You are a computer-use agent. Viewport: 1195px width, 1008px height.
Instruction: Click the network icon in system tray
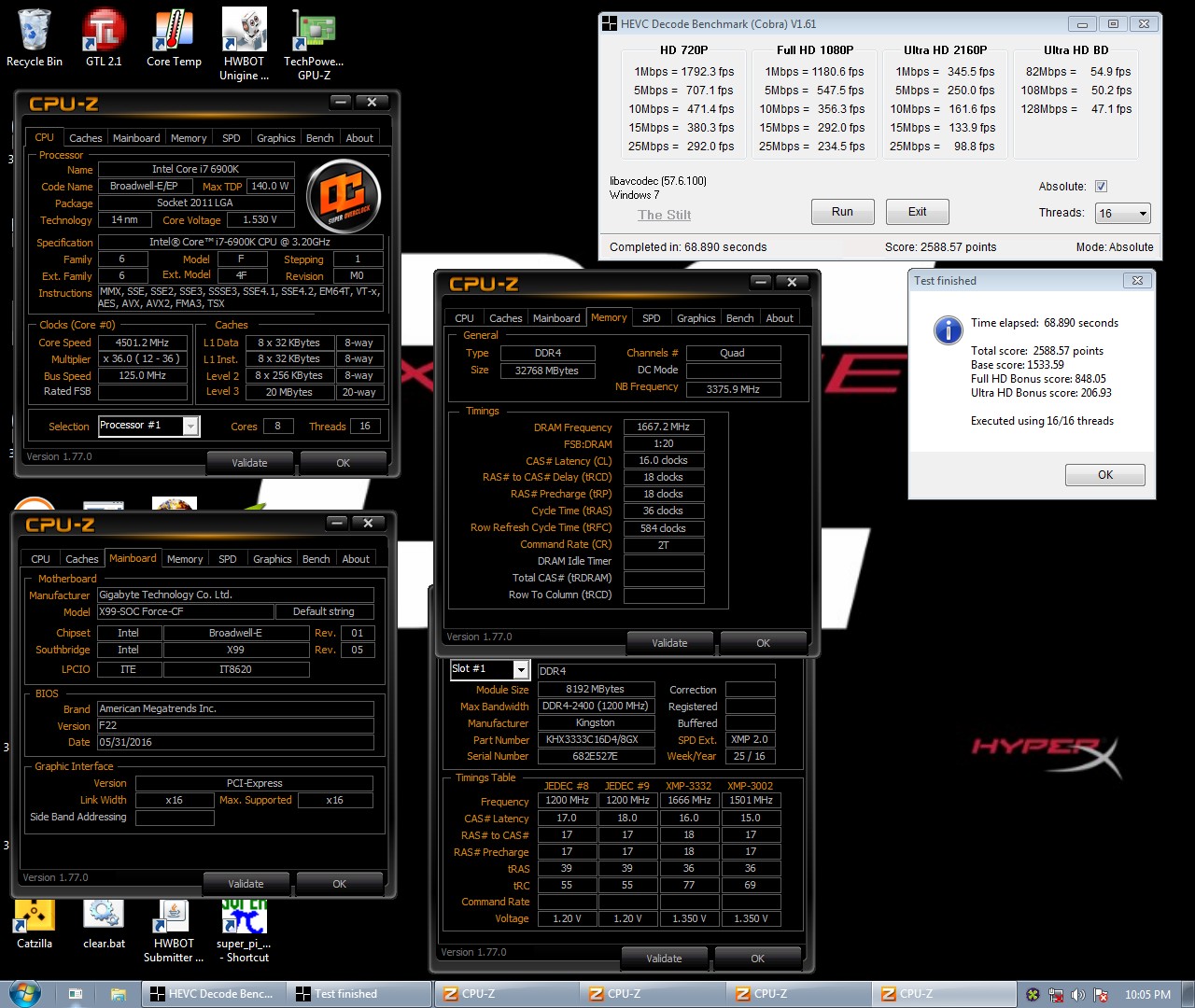click(1056, 995)
